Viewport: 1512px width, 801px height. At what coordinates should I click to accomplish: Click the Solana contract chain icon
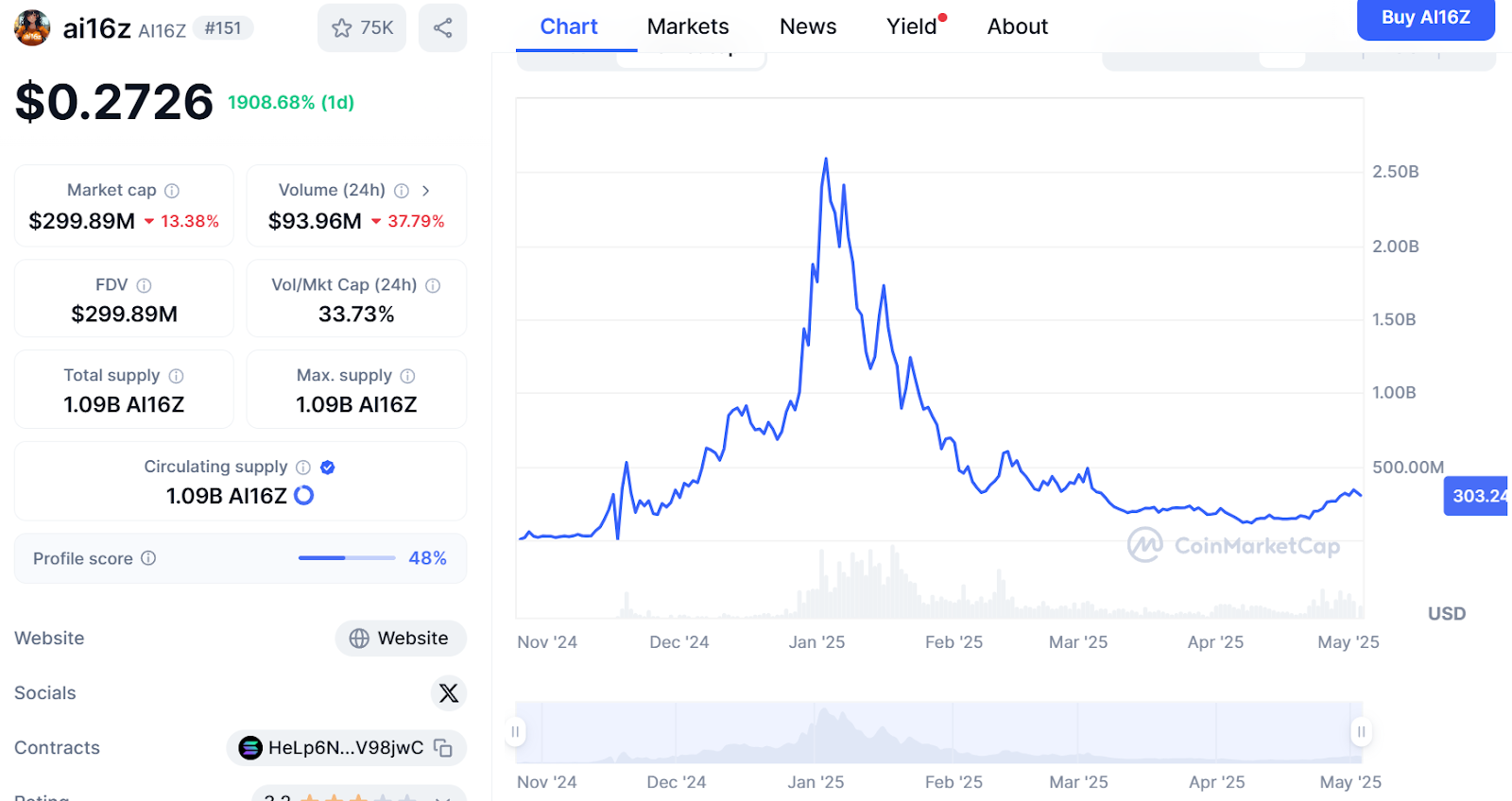250,748
